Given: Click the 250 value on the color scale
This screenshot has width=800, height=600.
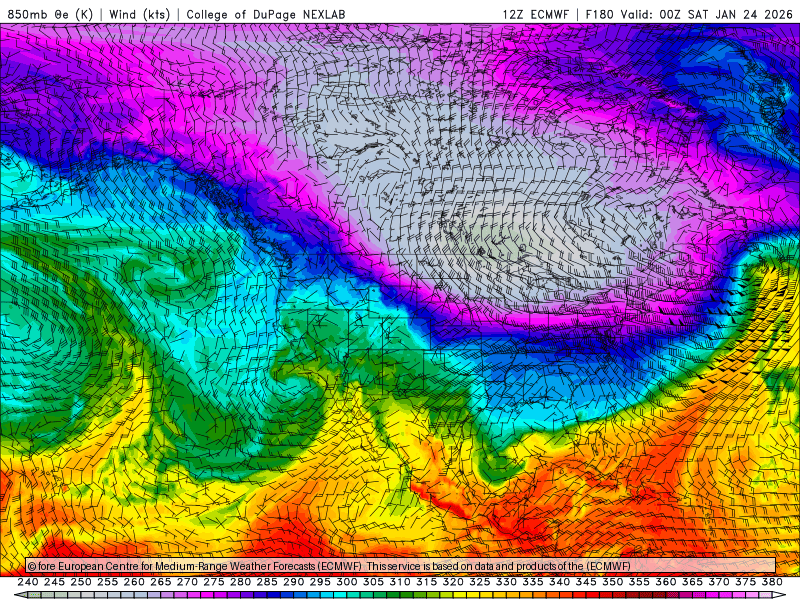Looking at the screenshot, I should point(81,582).
